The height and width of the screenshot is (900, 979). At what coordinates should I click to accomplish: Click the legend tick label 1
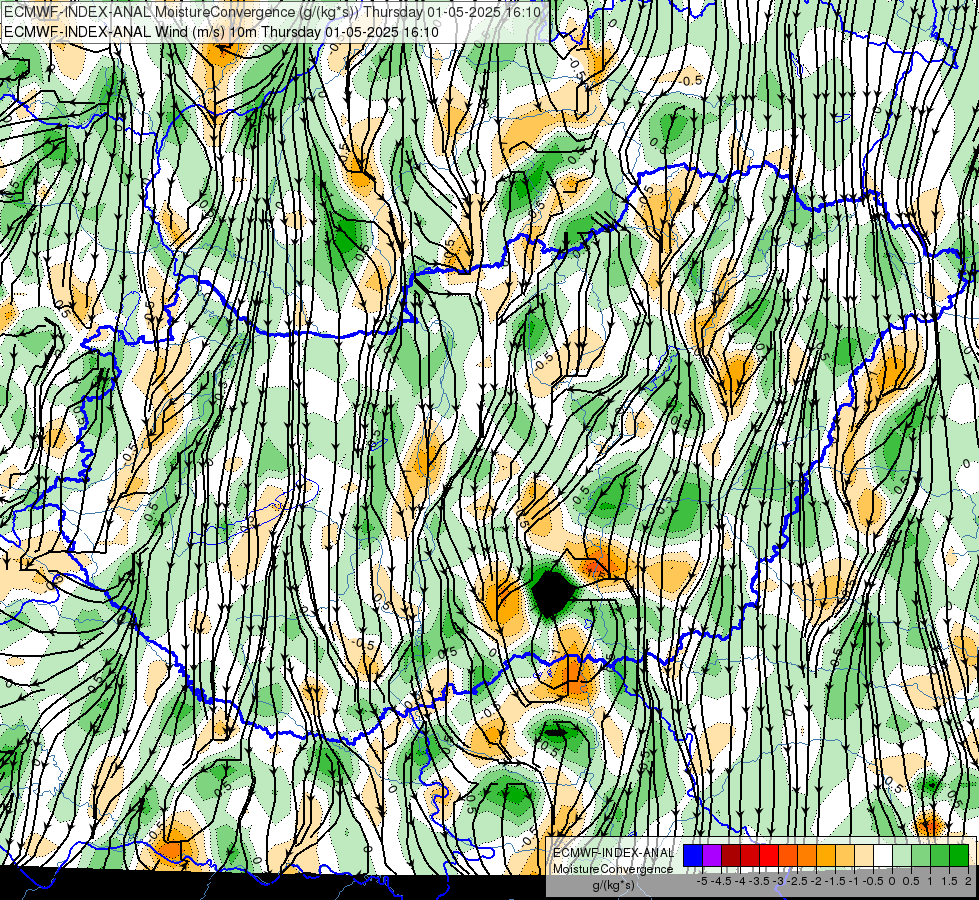pyautogui.click(x=930, y=881)
